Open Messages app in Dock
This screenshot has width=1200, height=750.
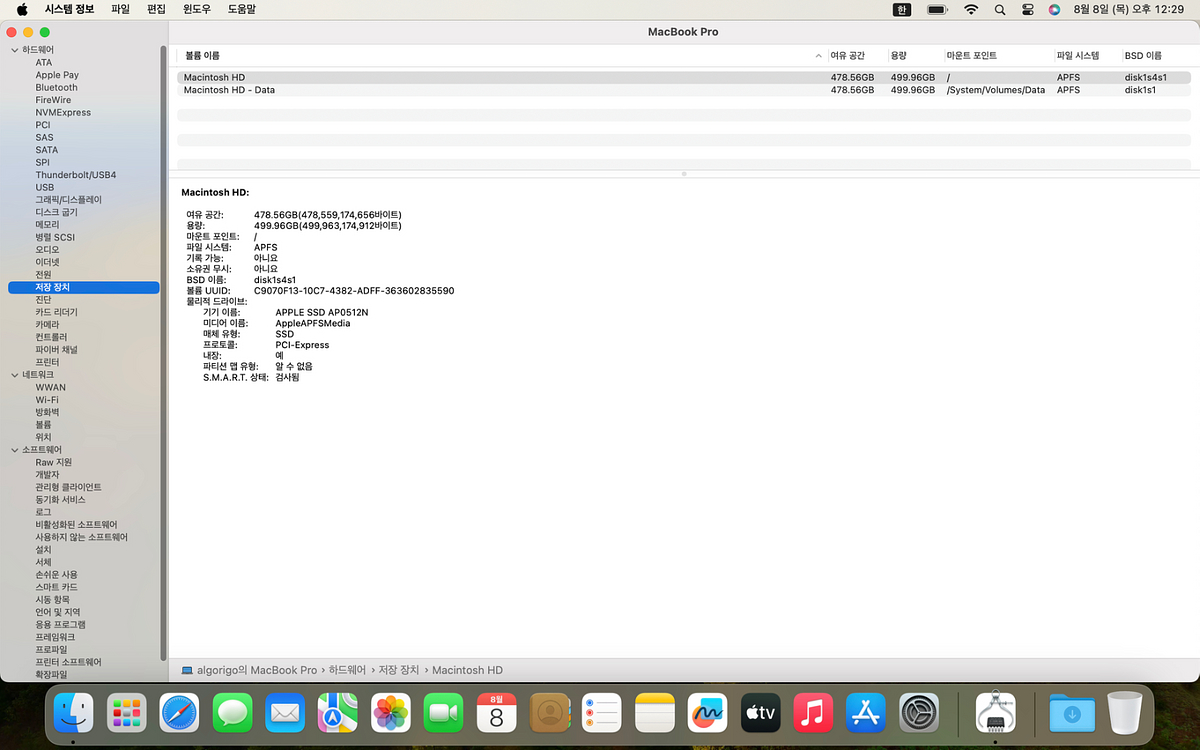[232, 713]
